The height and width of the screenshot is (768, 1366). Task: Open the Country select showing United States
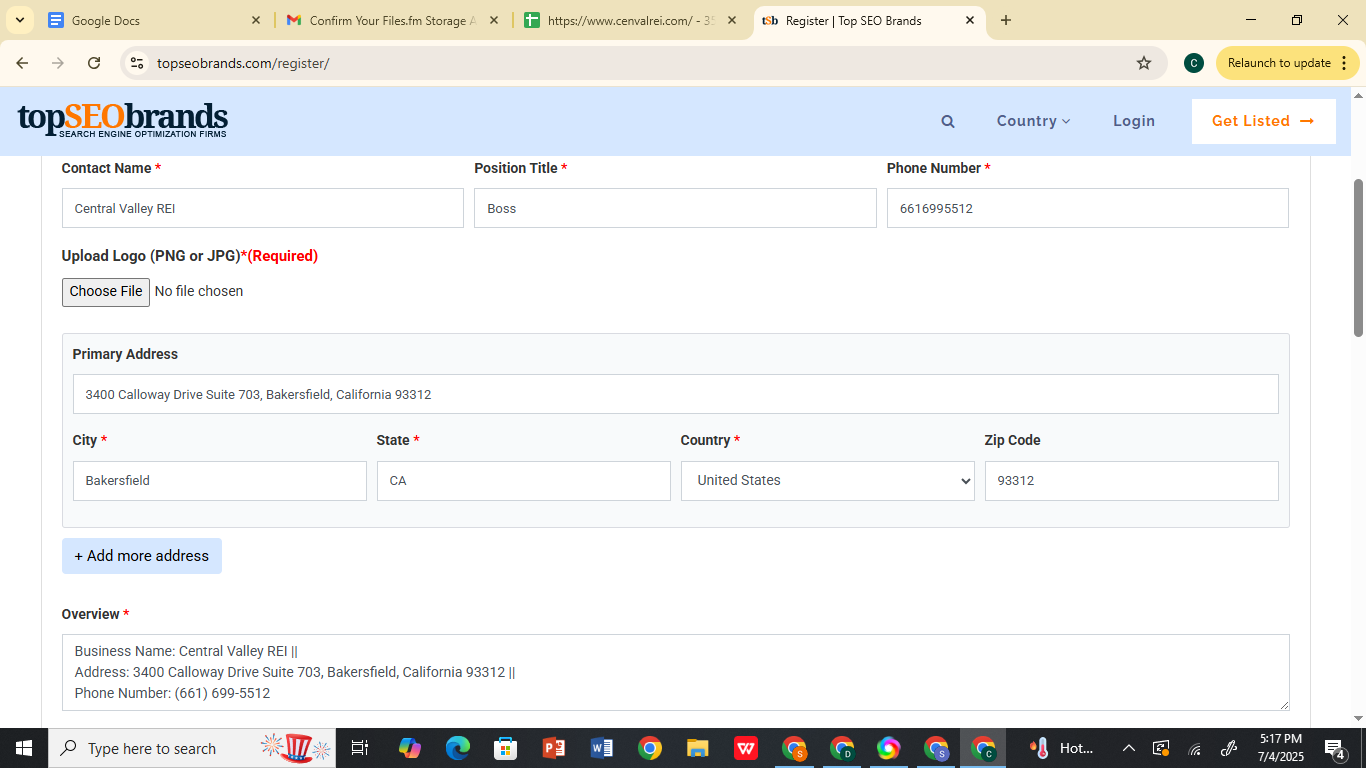(x=828, y=481)
